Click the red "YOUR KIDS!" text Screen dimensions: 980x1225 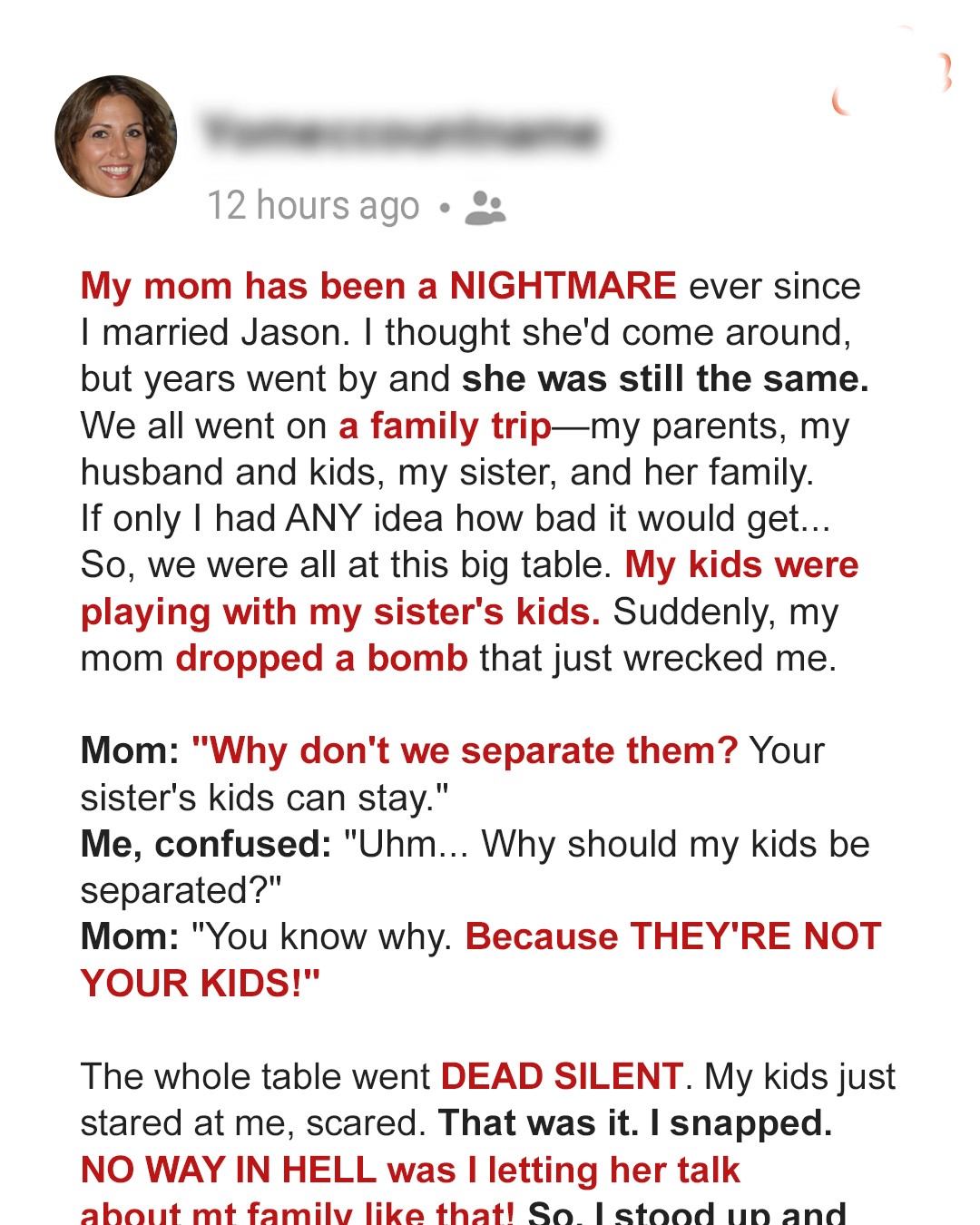point(200,984)
